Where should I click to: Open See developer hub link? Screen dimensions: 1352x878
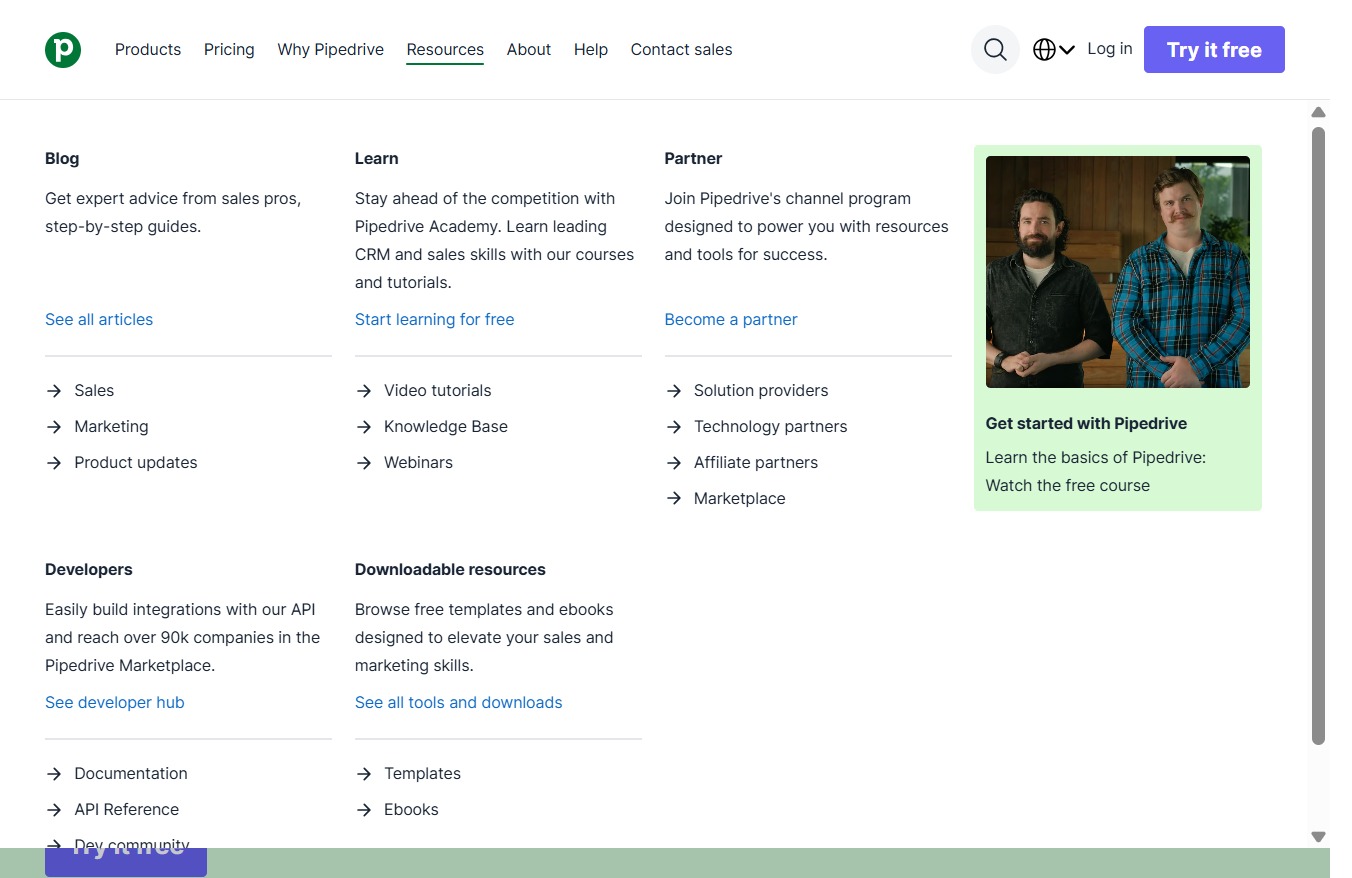(115, 703)
